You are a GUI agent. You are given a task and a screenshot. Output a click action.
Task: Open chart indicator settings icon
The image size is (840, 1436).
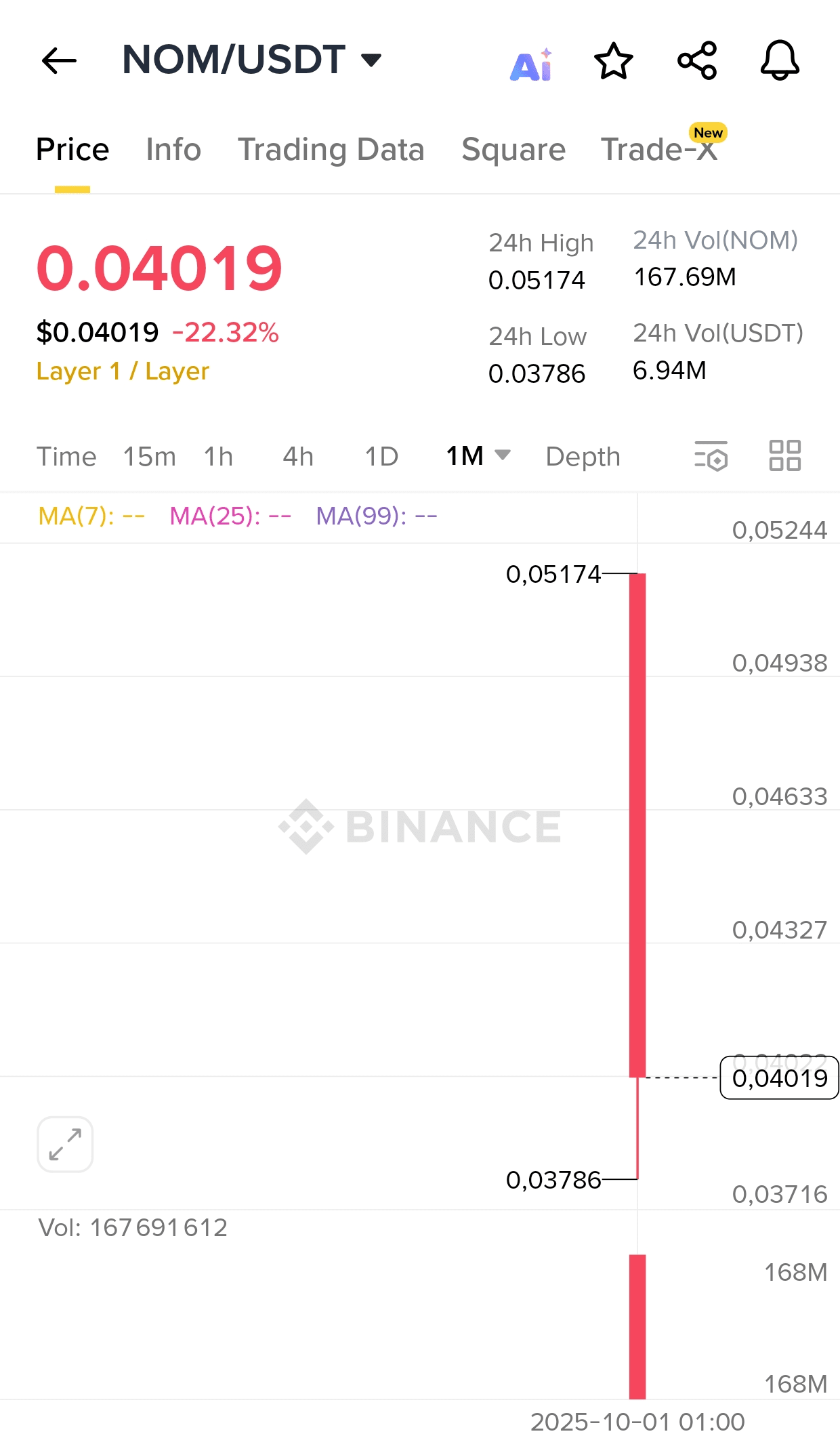click(x=711, y=455)
